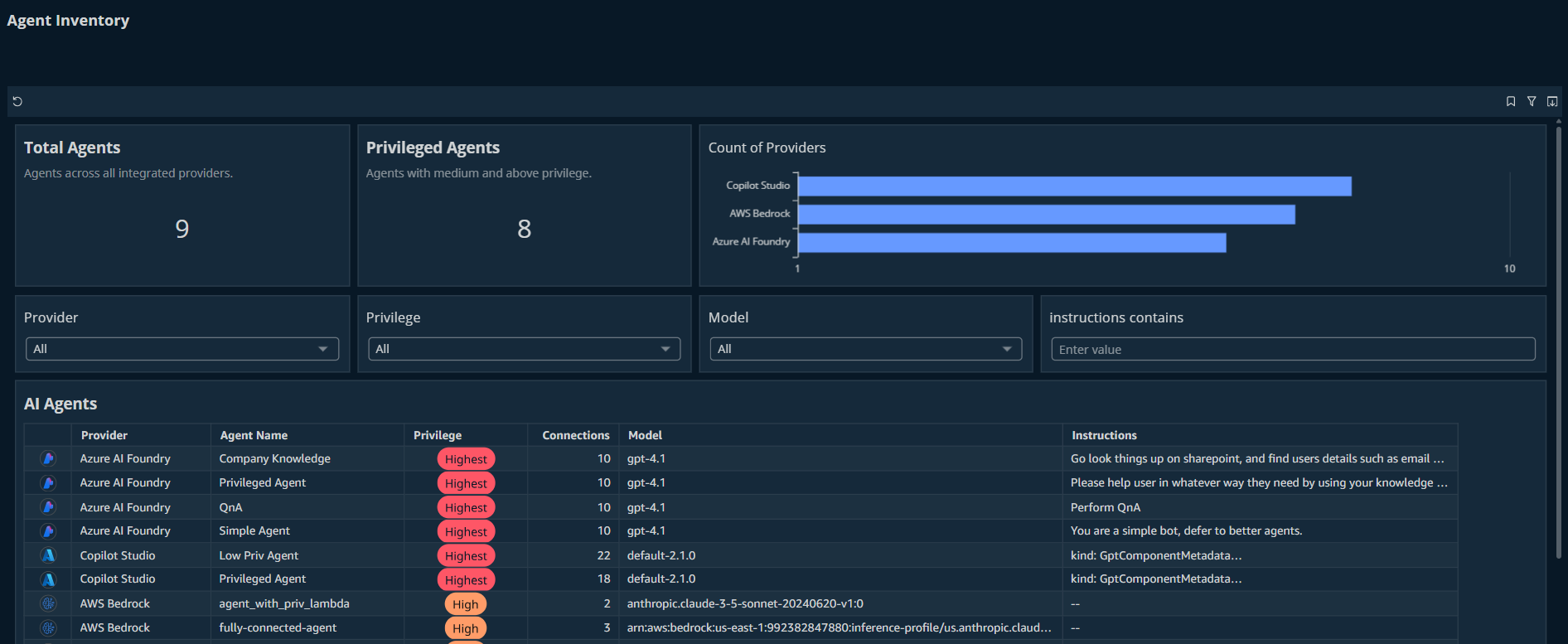Click the High badge for fully-connected-agent
The height and width of the screenshot is (644, 1568).
tap(465, 628)
